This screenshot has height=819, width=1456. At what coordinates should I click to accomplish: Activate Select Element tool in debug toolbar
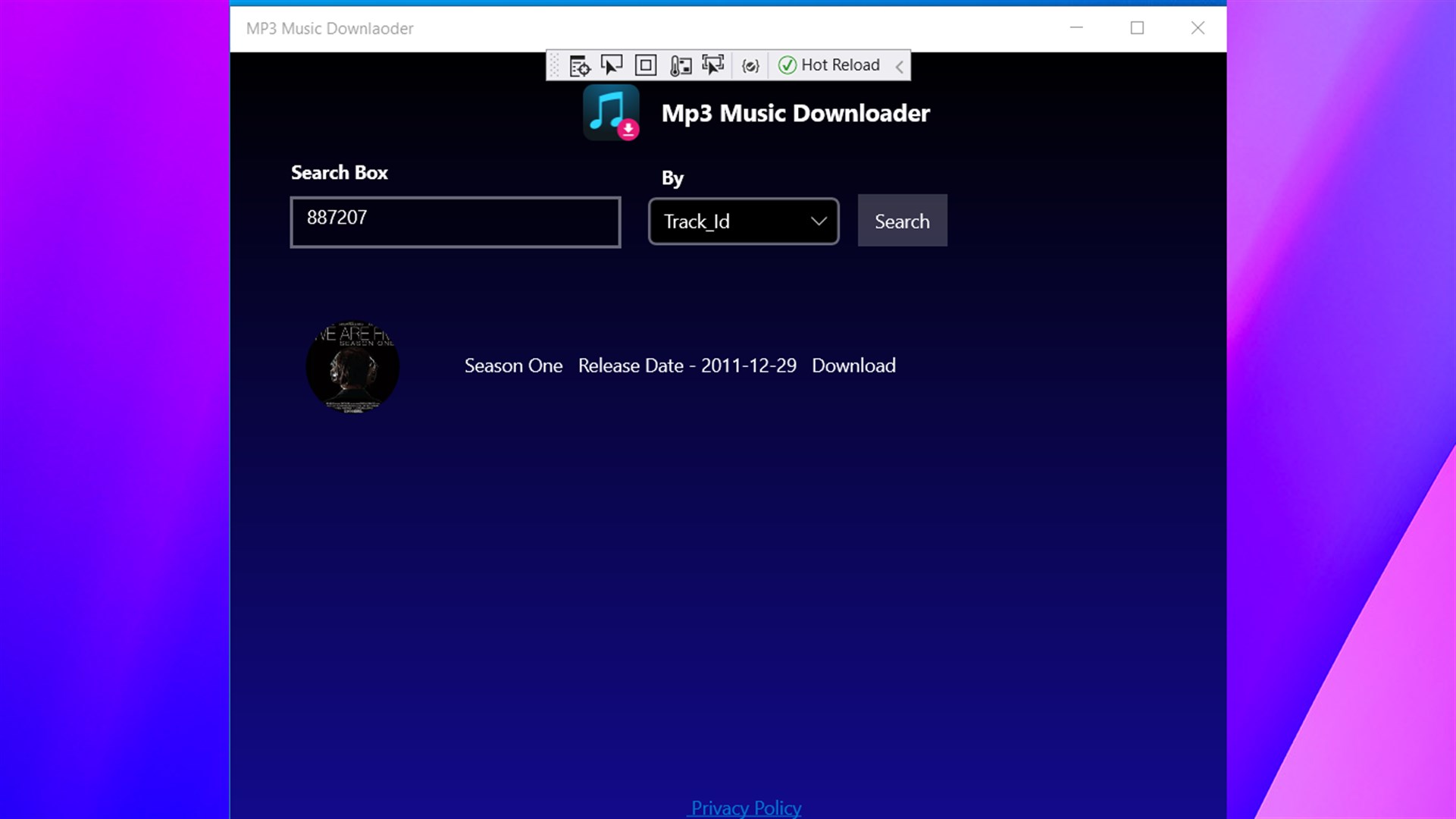tap(612, 66)
